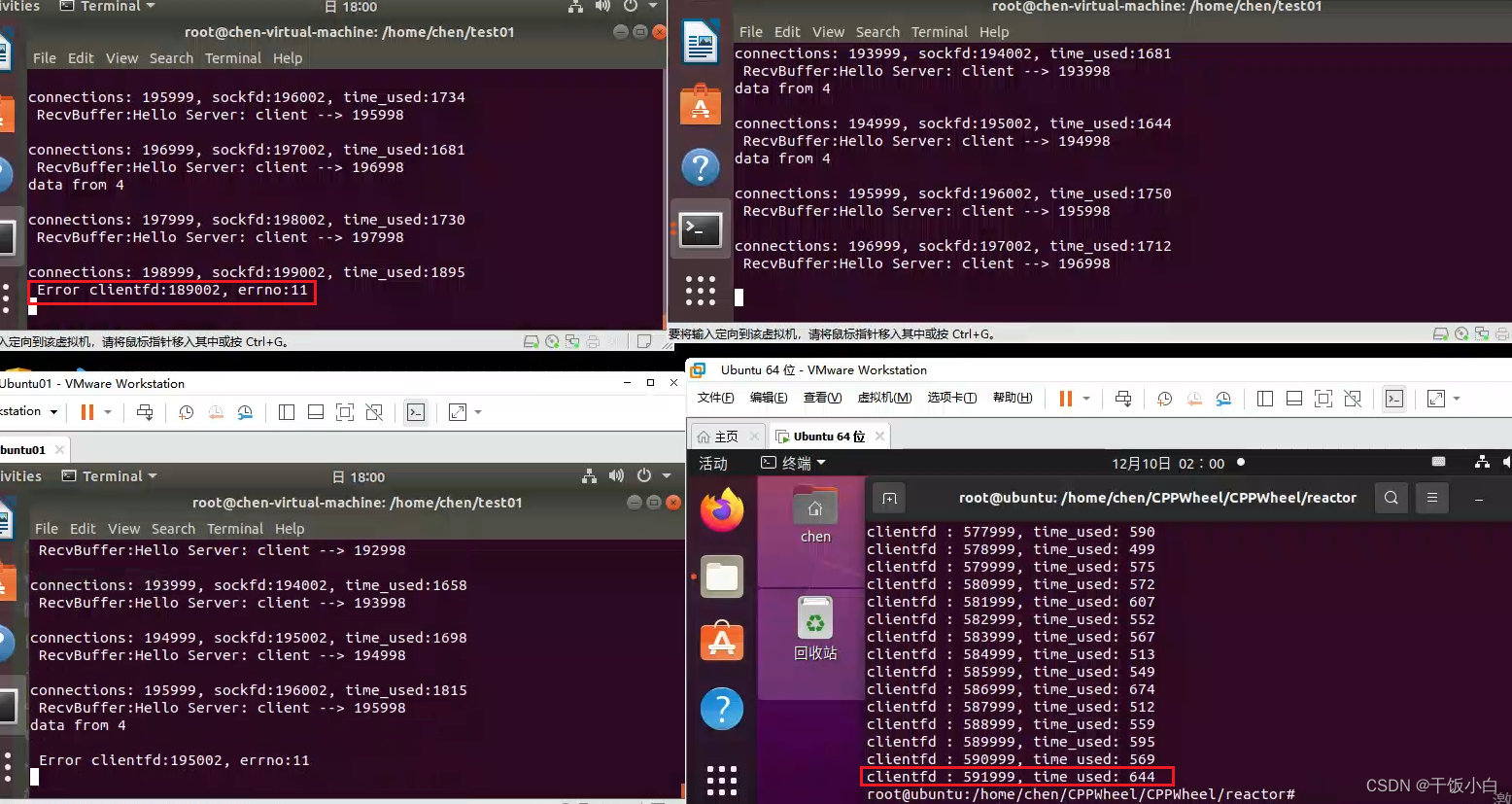Open snapshot manager for Ubuntu 64 位 VM
Image resolution: width=1512 pixels, height=804 pixels.
[x=1223, y=399]
